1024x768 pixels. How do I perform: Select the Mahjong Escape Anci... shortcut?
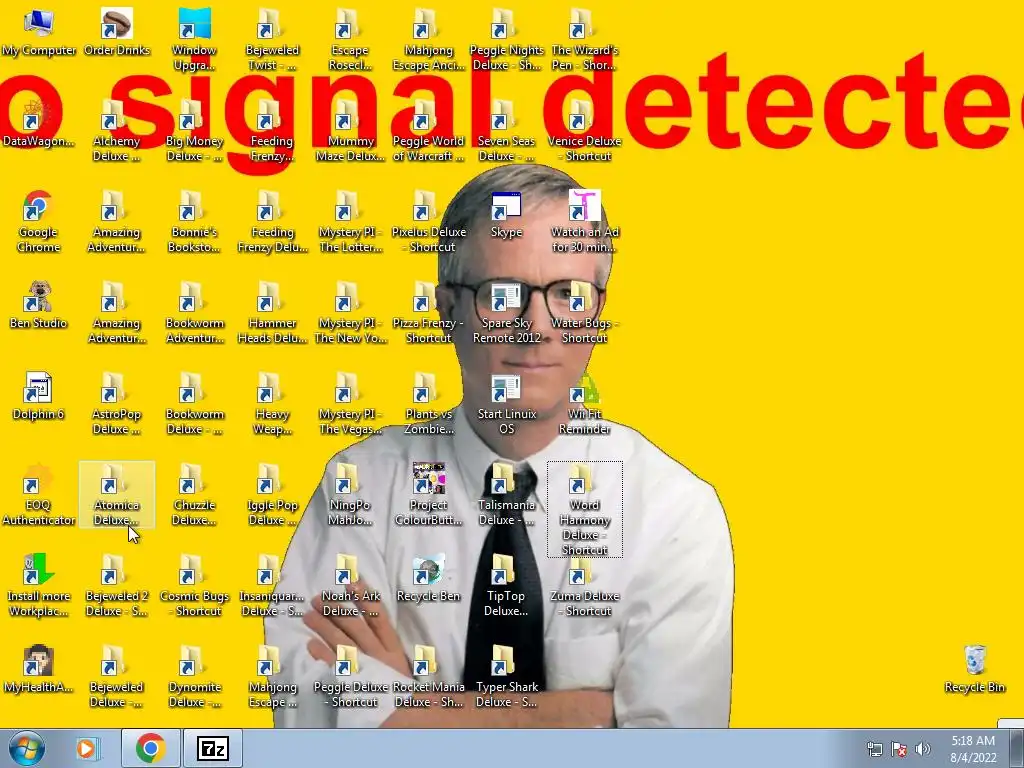[428, 39]
